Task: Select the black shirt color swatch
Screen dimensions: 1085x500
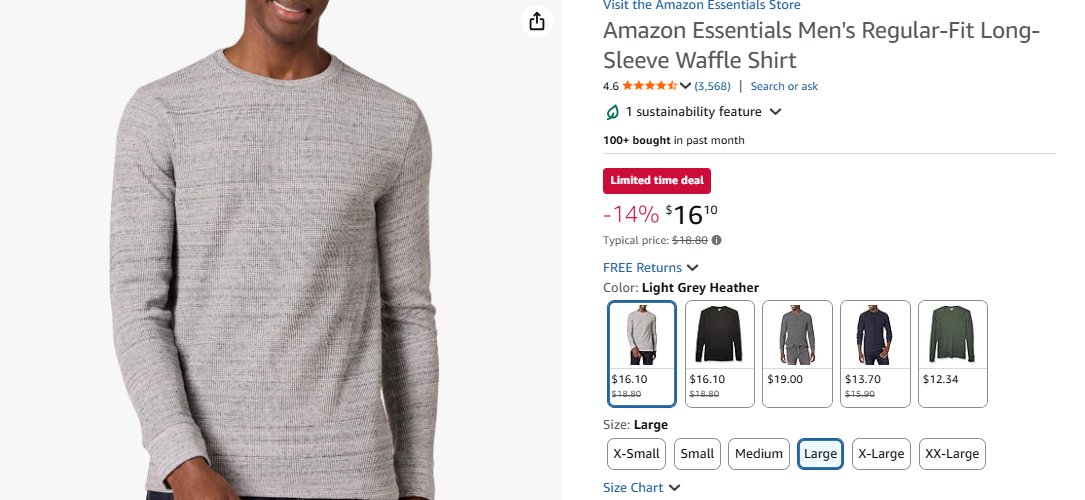Action: click(x=720, y=354)
